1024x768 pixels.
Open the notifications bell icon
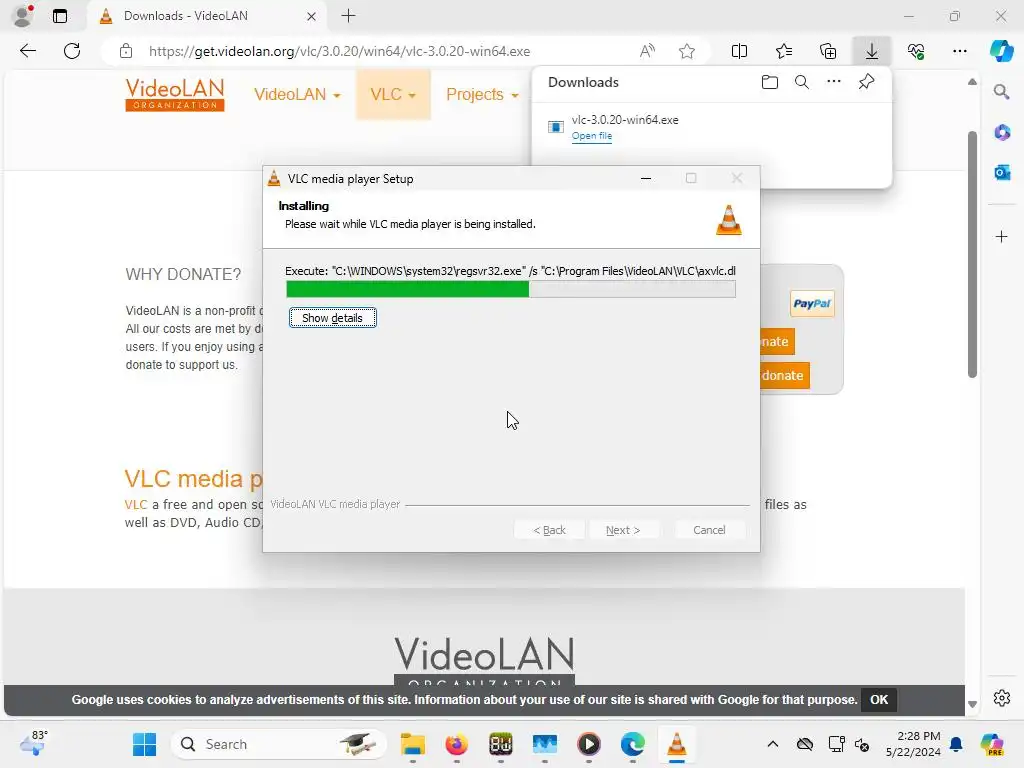(x=956, y=744)
